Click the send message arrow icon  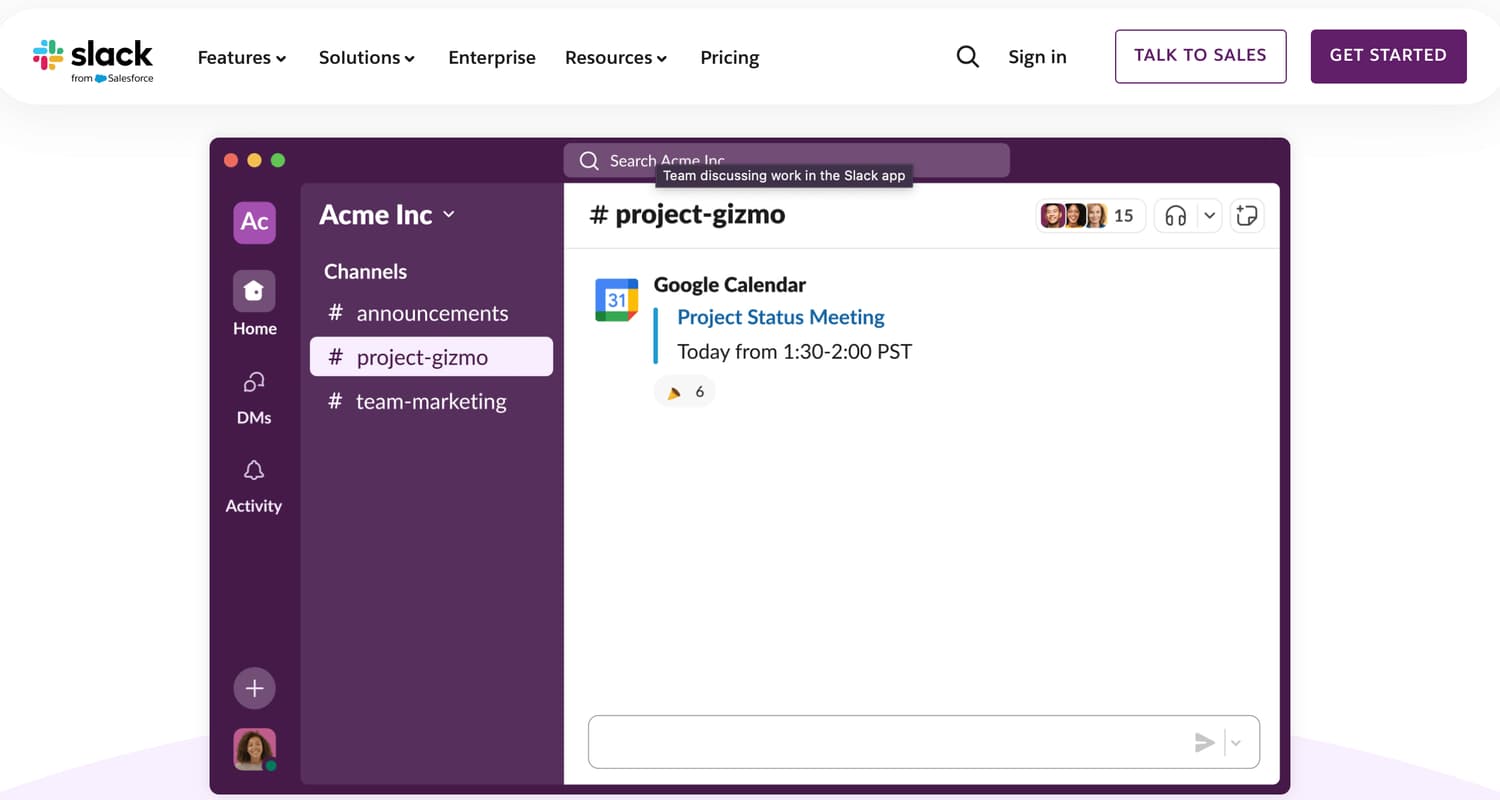coord(1205,742)
